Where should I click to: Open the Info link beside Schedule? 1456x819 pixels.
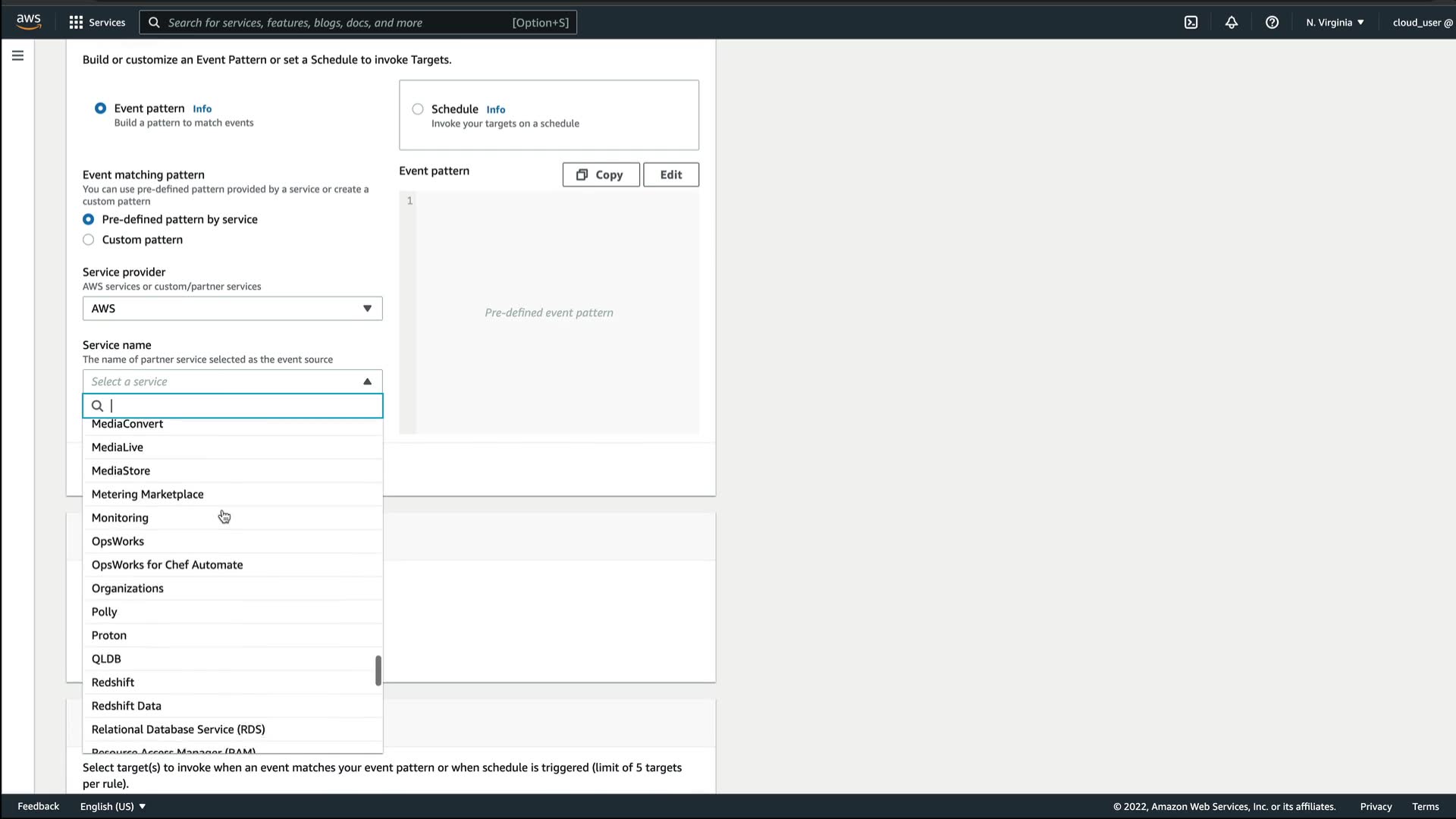495,109
